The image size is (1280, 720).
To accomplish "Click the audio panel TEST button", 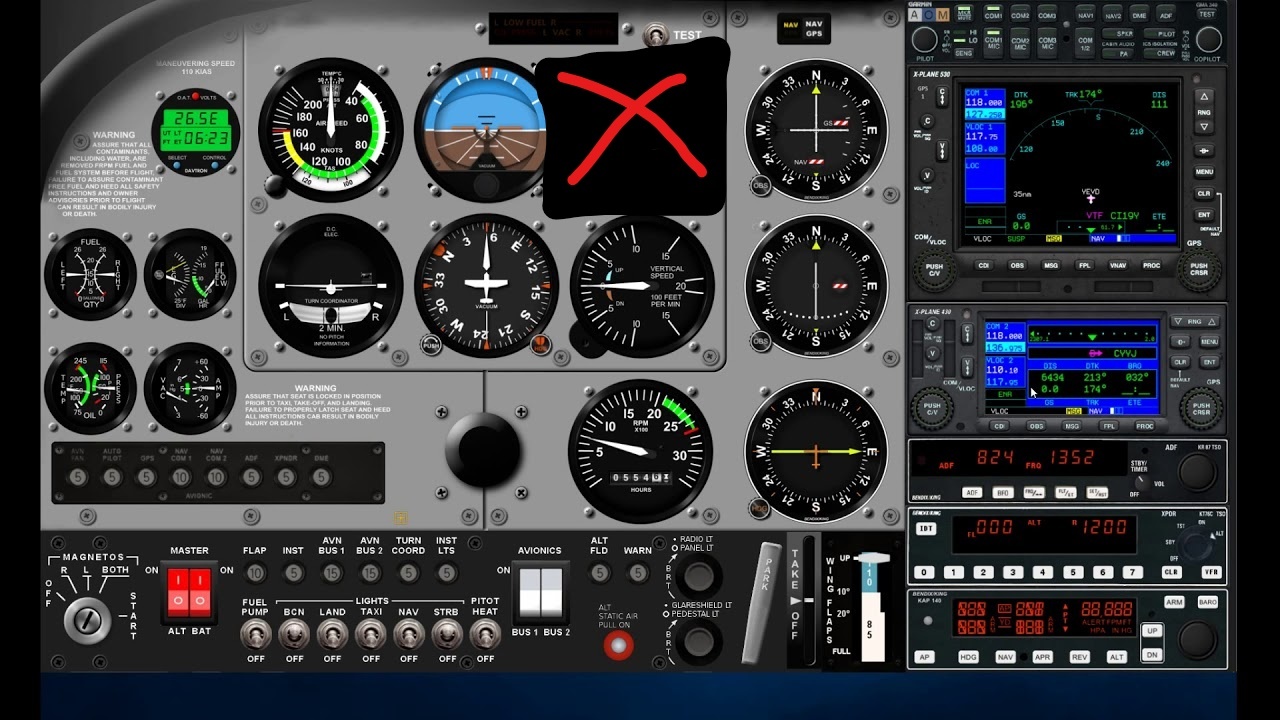I will [1207, 13].
